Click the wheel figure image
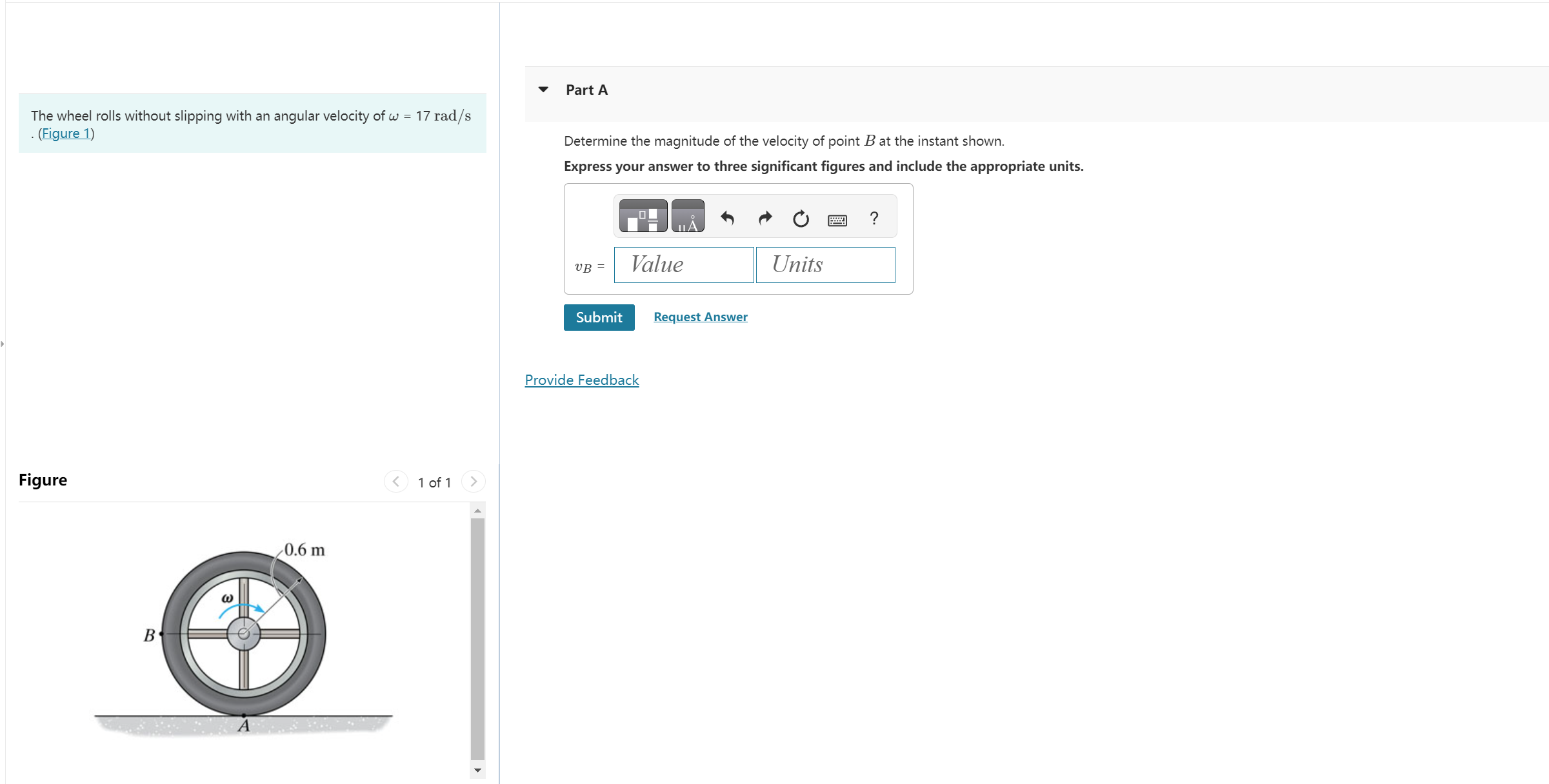Image resolution: width=1549 pixels, height=784 pixels. (x=244, y=638)
